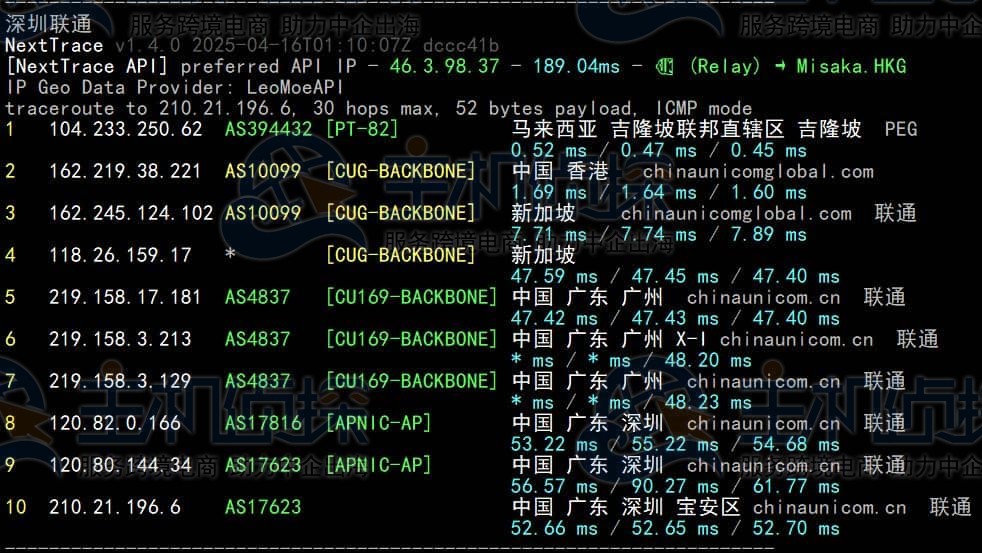Click 广州 X-I location in hop 6

click(x=664, y=339)
